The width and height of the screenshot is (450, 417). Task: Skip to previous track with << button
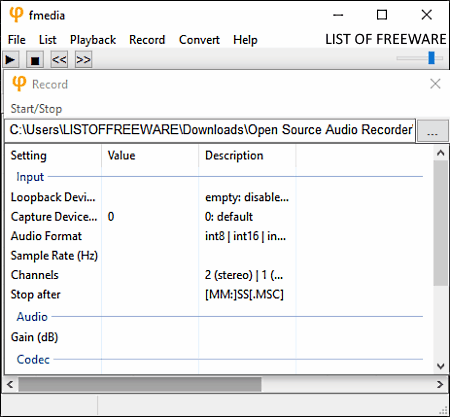point(59,60)
